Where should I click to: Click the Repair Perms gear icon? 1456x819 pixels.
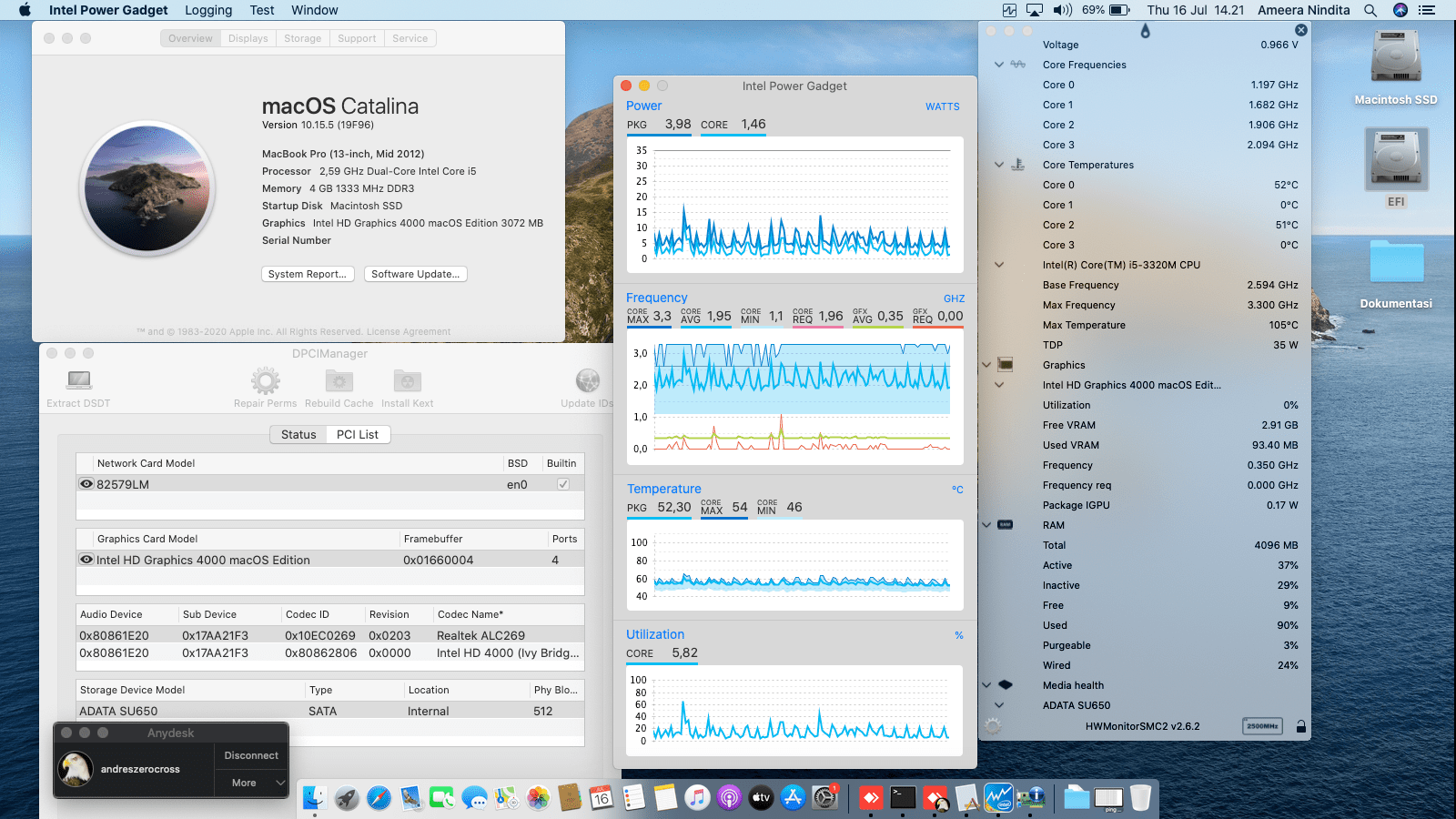tap(266, 380)
